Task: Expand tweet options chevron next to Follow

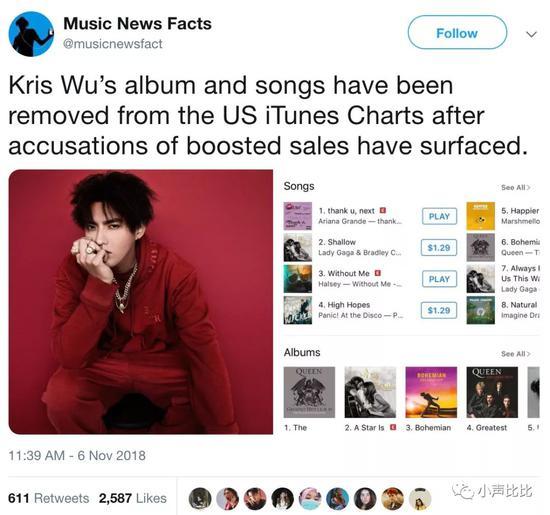Action: 532,34
